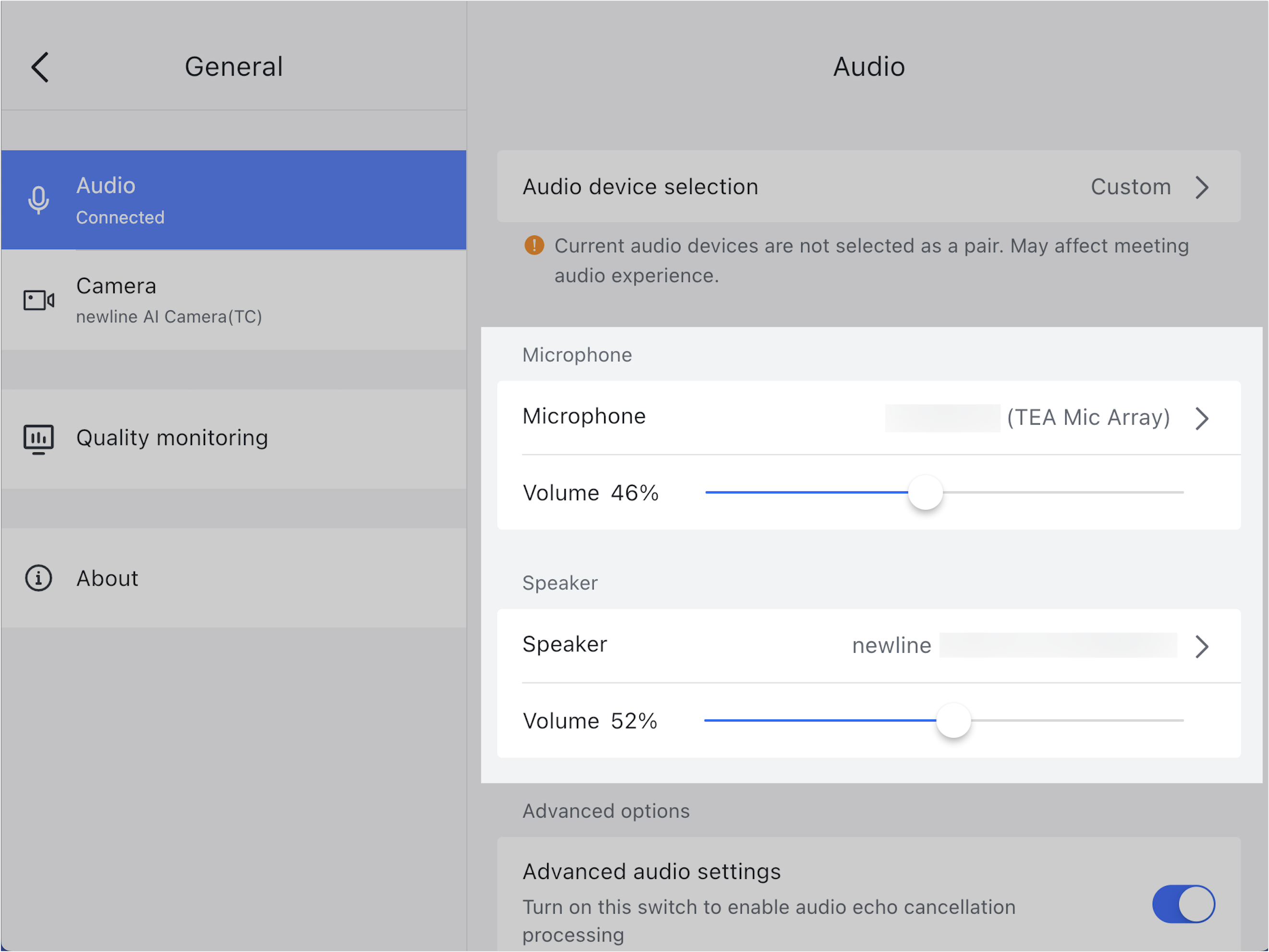Open Audio device selection chevron

(1202, 187)
